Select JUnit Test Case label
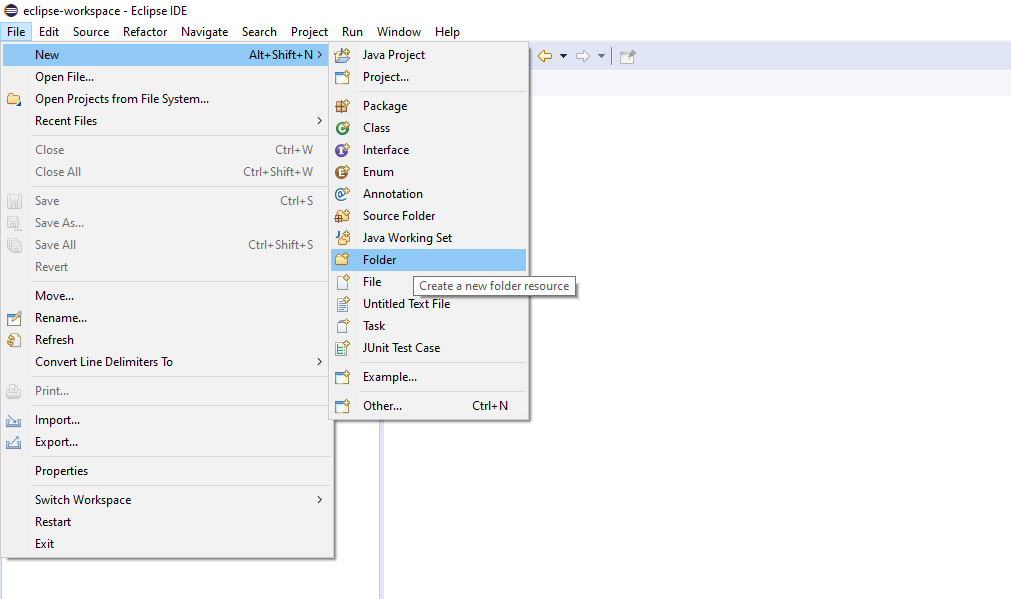Screen dimensions: 1011x599 401,348
